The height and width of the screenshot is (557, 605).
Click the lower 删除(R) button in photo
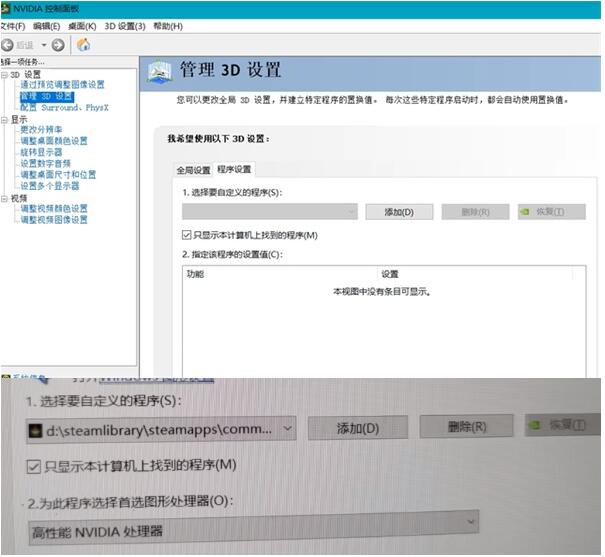point(466,427)
